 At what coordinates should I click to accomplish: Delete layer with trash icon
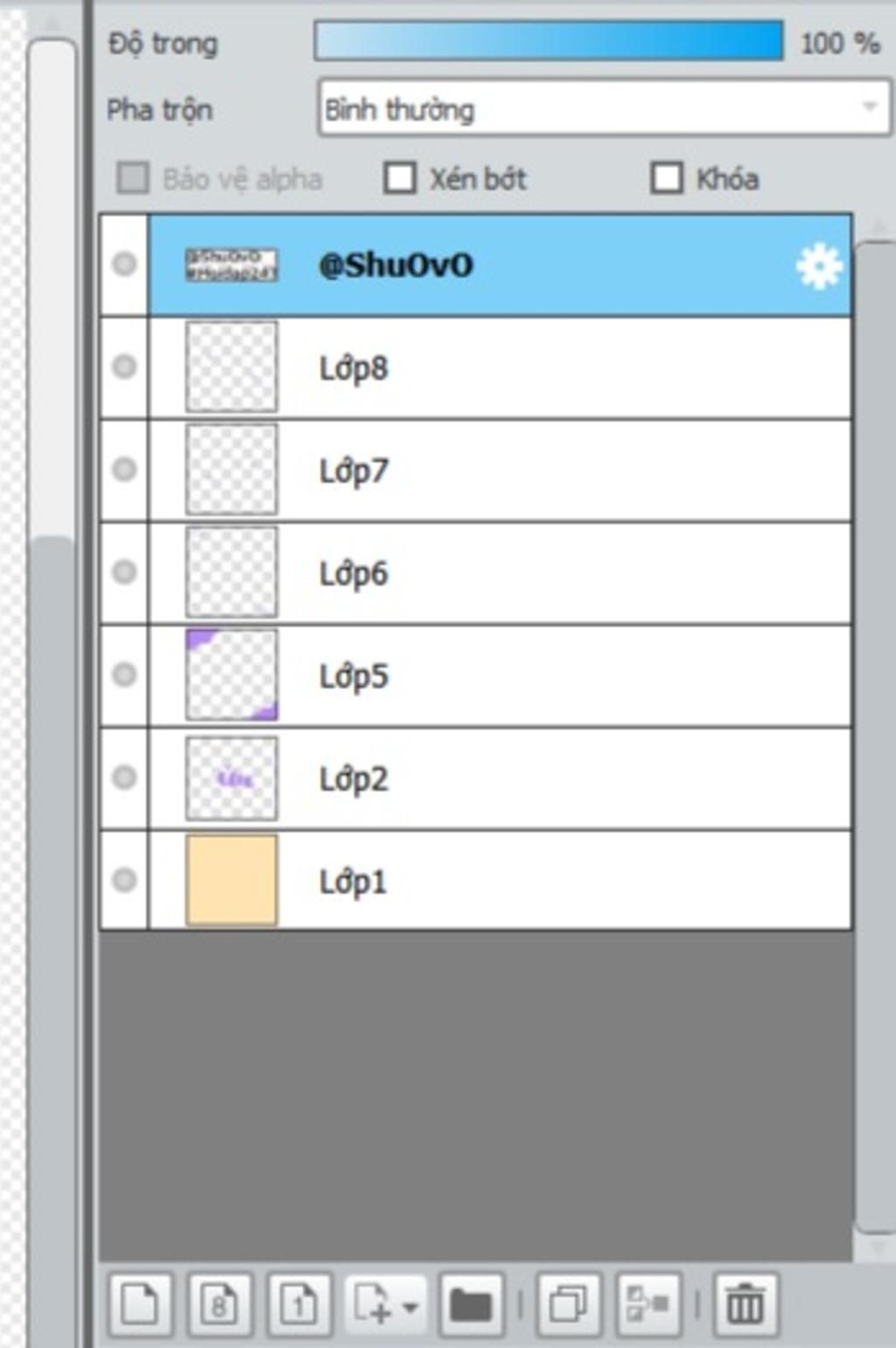tap(745, 1304)
